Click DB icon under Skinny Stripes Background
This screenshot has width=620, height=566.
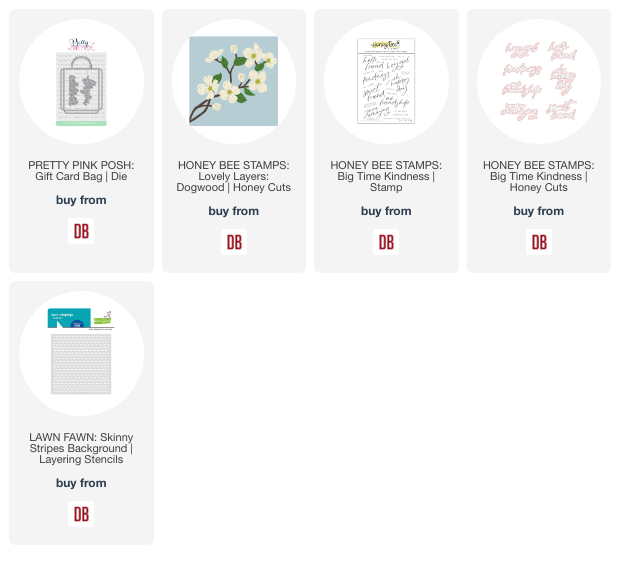click(x=81, y=514)
